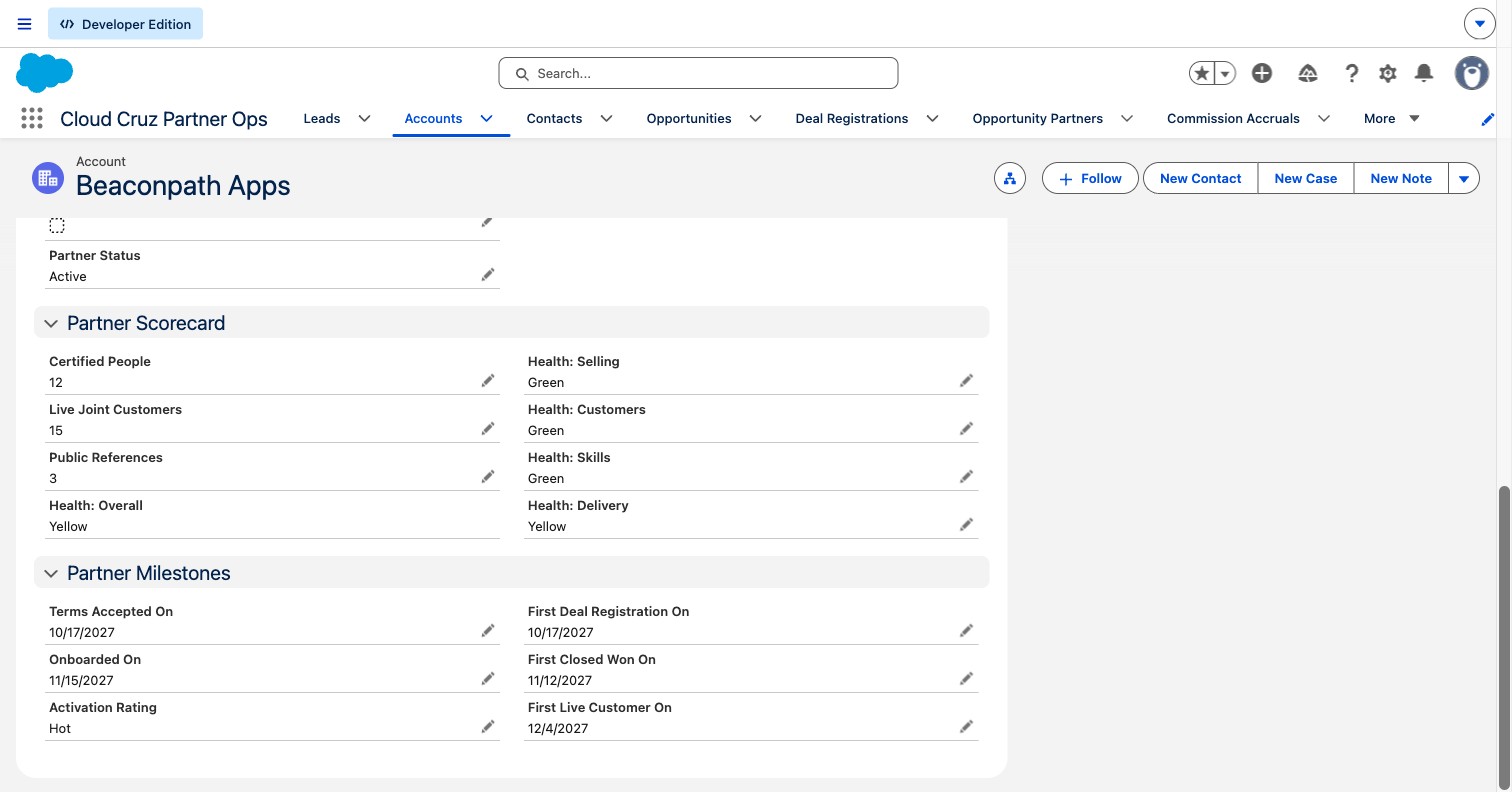This screenshot has width=1512, height=792.
Task: Open the Leads tab dropdown chevron
Action: [x=365, y=119]
